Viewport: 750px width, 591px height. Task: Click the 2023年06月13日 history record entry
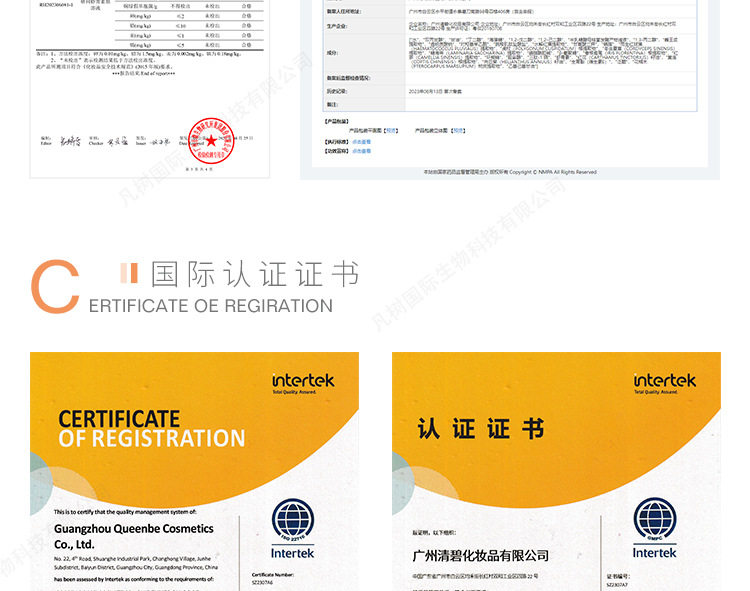click(x=435, y=91)
